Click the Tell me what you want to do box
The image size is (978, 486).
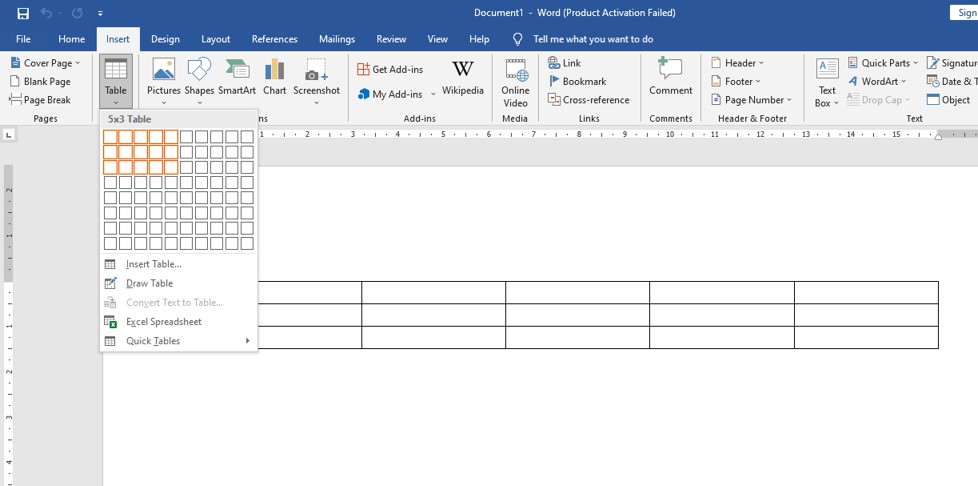[593, 39]
